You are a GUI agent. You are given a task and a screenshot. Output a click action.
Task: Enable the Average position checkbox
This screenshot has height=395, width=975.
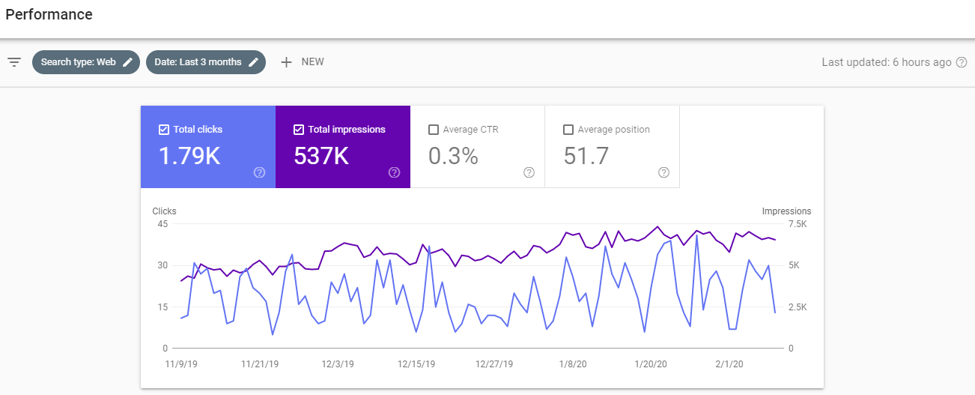[568, 130]
